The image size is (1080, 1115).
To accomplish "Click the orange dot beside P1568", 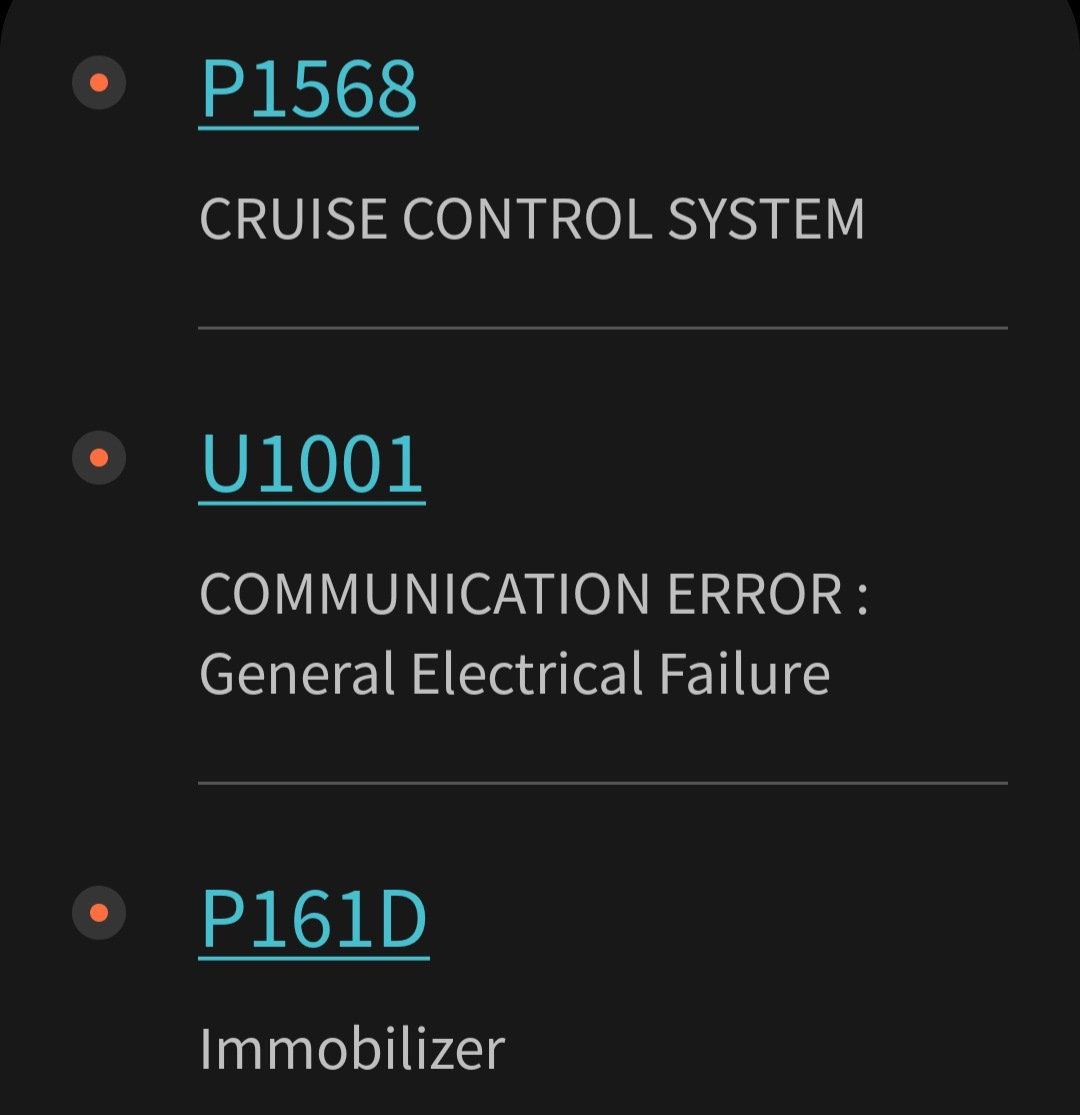I will click(x=99, y=83).
